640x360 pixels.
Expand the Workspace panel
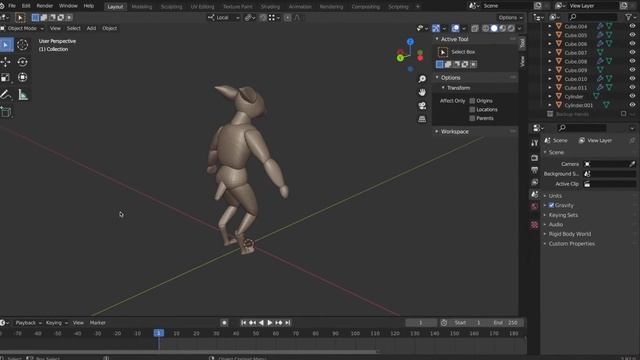tap(454, 131)
